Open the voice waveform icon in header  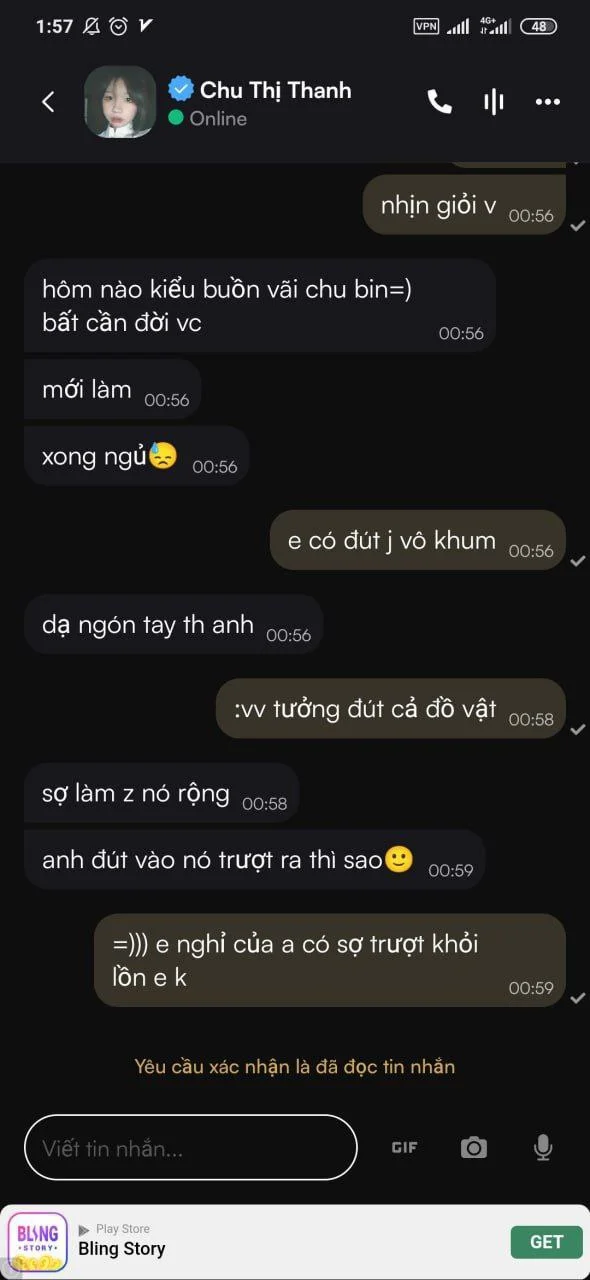(x=493, y=102)
